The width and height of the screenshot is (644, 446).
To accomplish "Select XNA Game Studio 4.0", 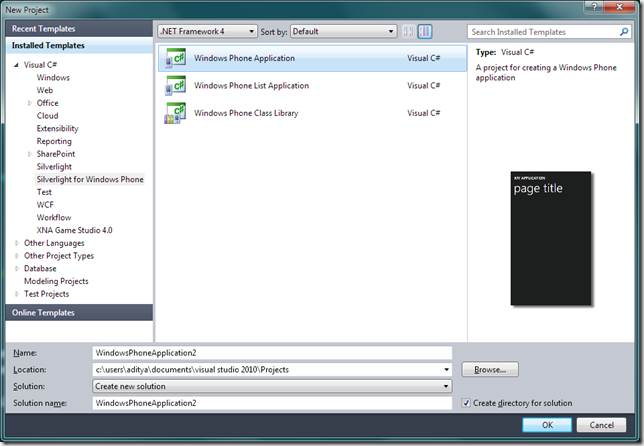I will pyautogui.click(x=74, y=230).
